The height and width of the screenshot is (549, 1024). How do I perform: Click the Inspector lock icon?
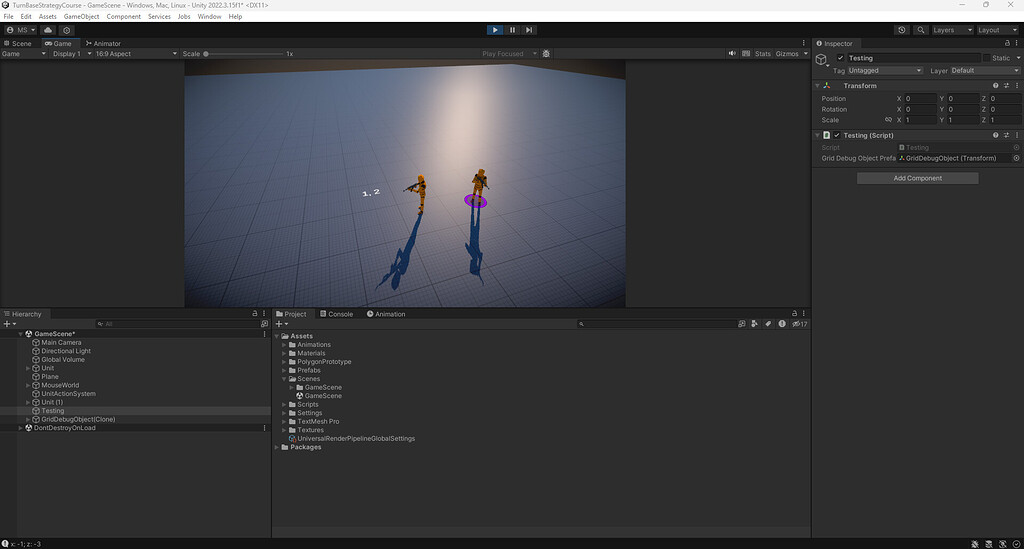point(1007,43)
